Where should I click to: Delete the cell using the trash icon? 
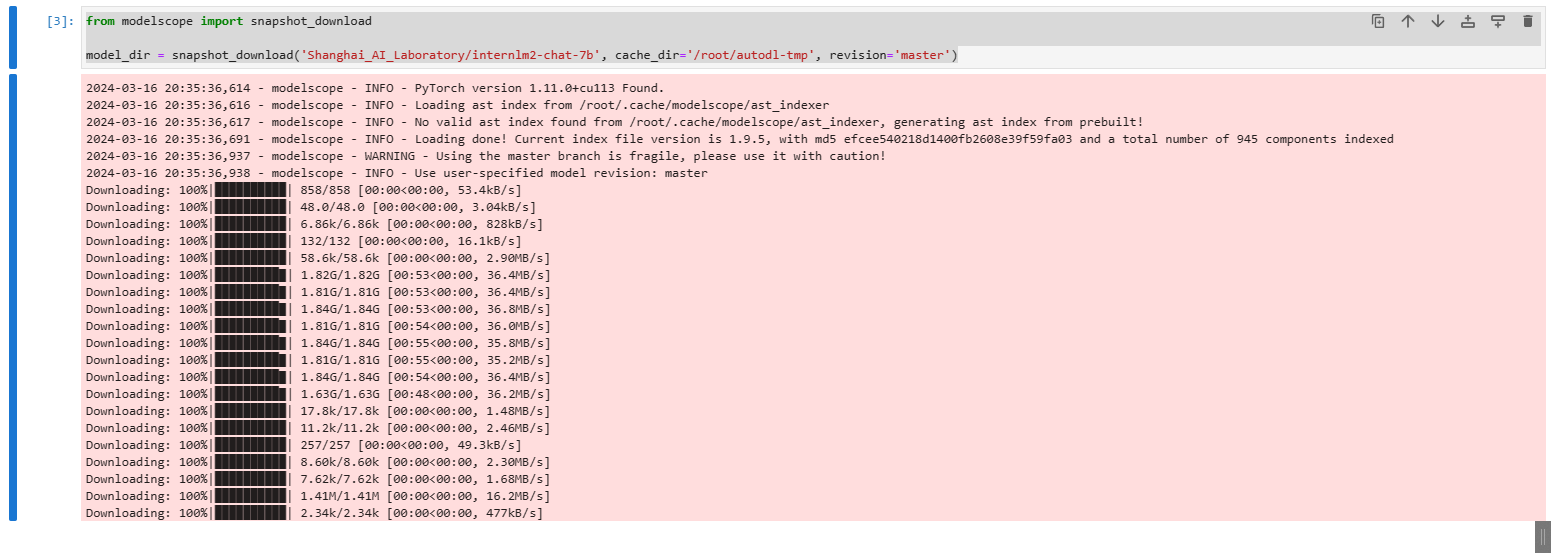(x=1527, y=21)
